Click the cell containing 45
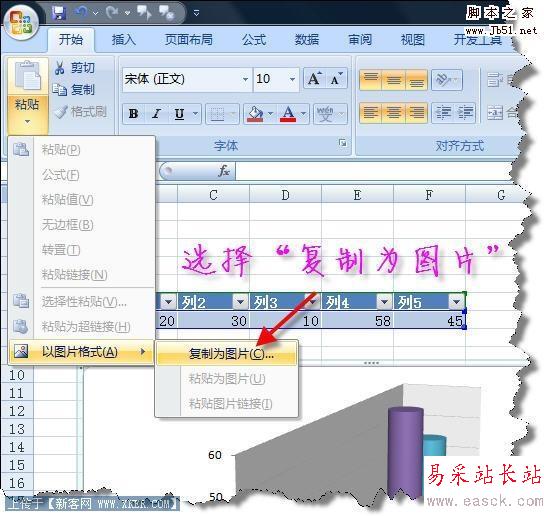This screenshot has width=544, height=516. tap(429, 320)
